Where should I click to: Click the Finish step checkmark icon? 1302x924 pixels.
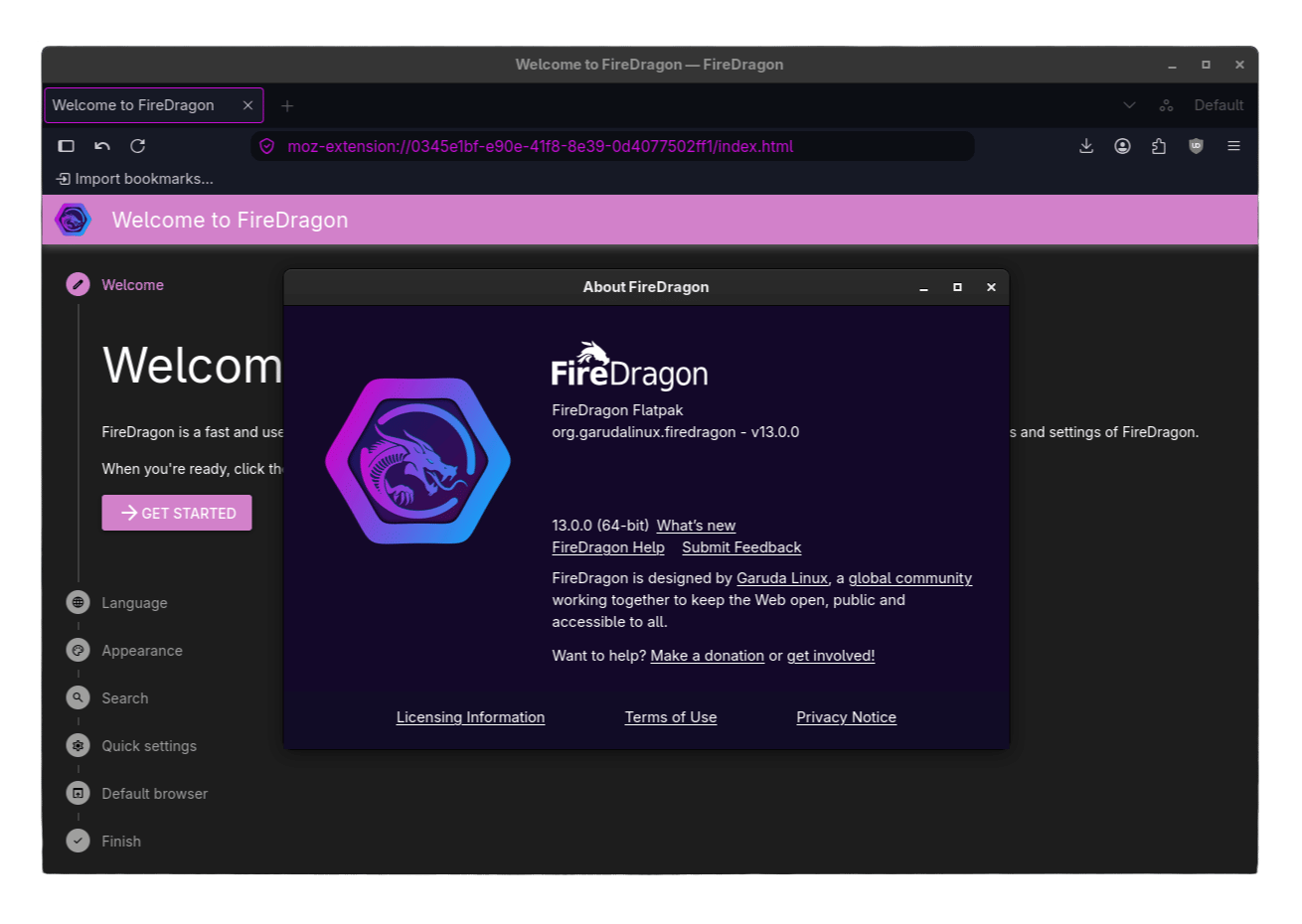pos(78,841)
